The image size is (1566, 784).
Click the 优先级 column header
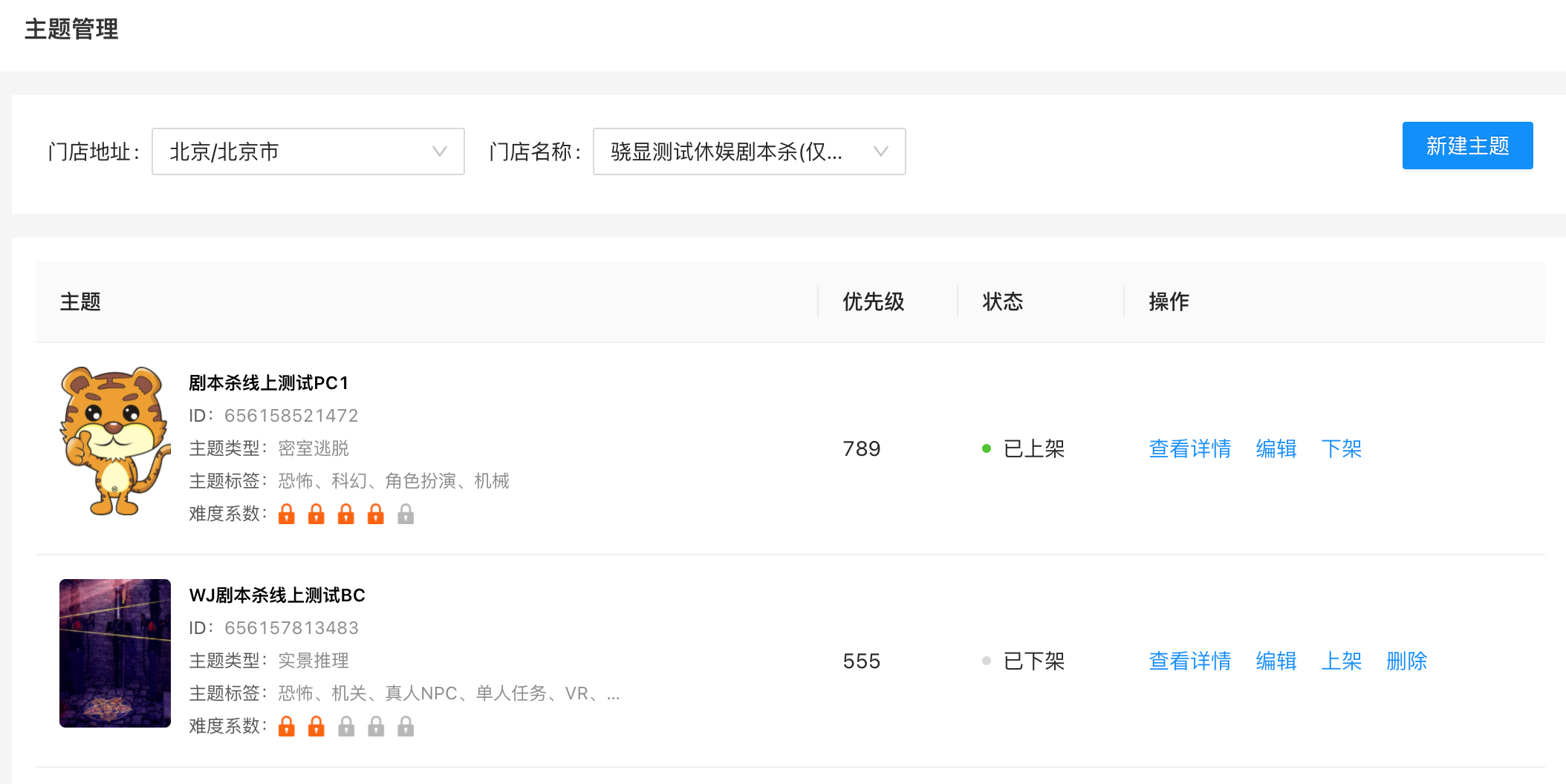[x=874, y=301]
